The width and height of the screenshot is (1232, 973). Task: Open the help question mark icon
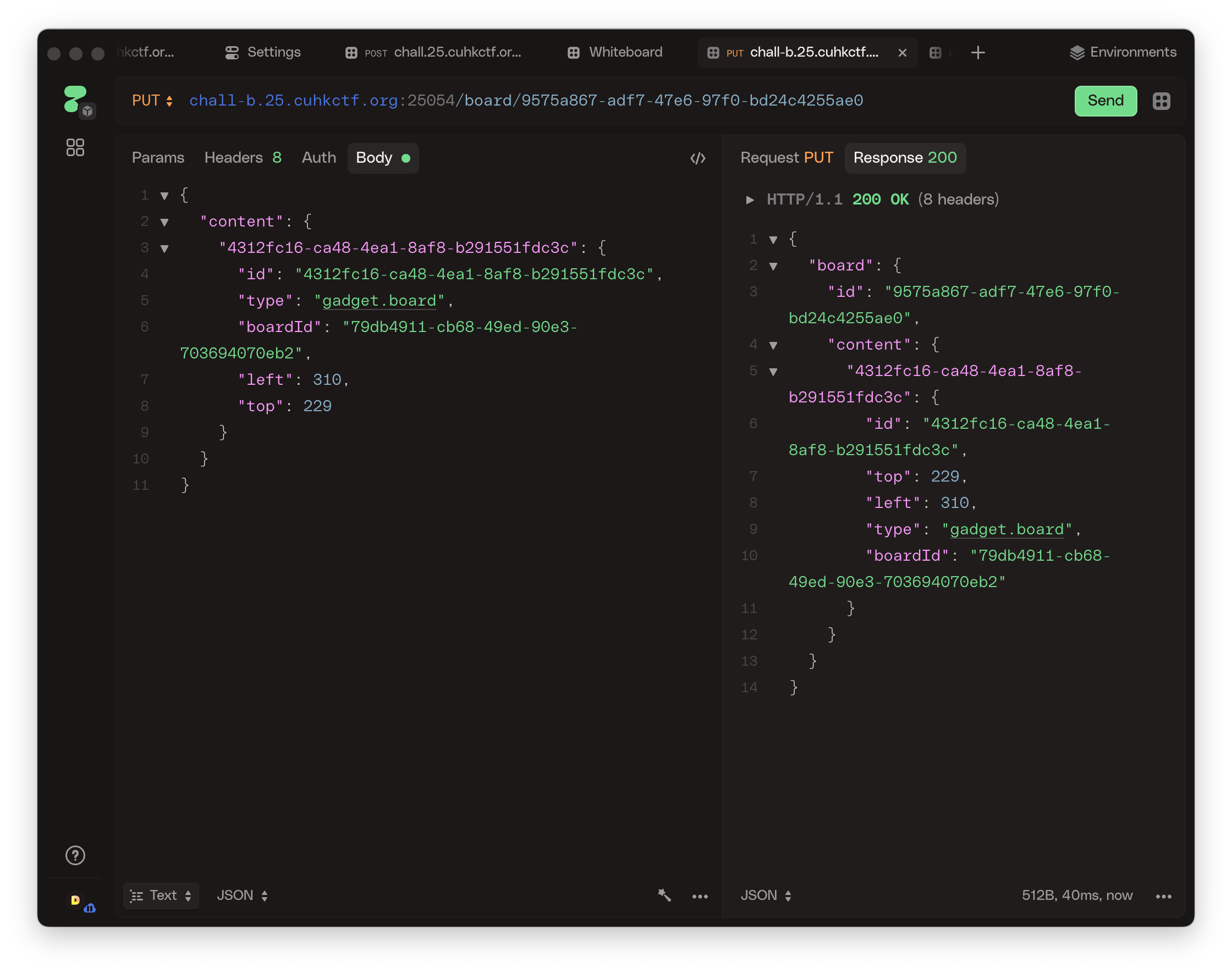coord(75,855)
